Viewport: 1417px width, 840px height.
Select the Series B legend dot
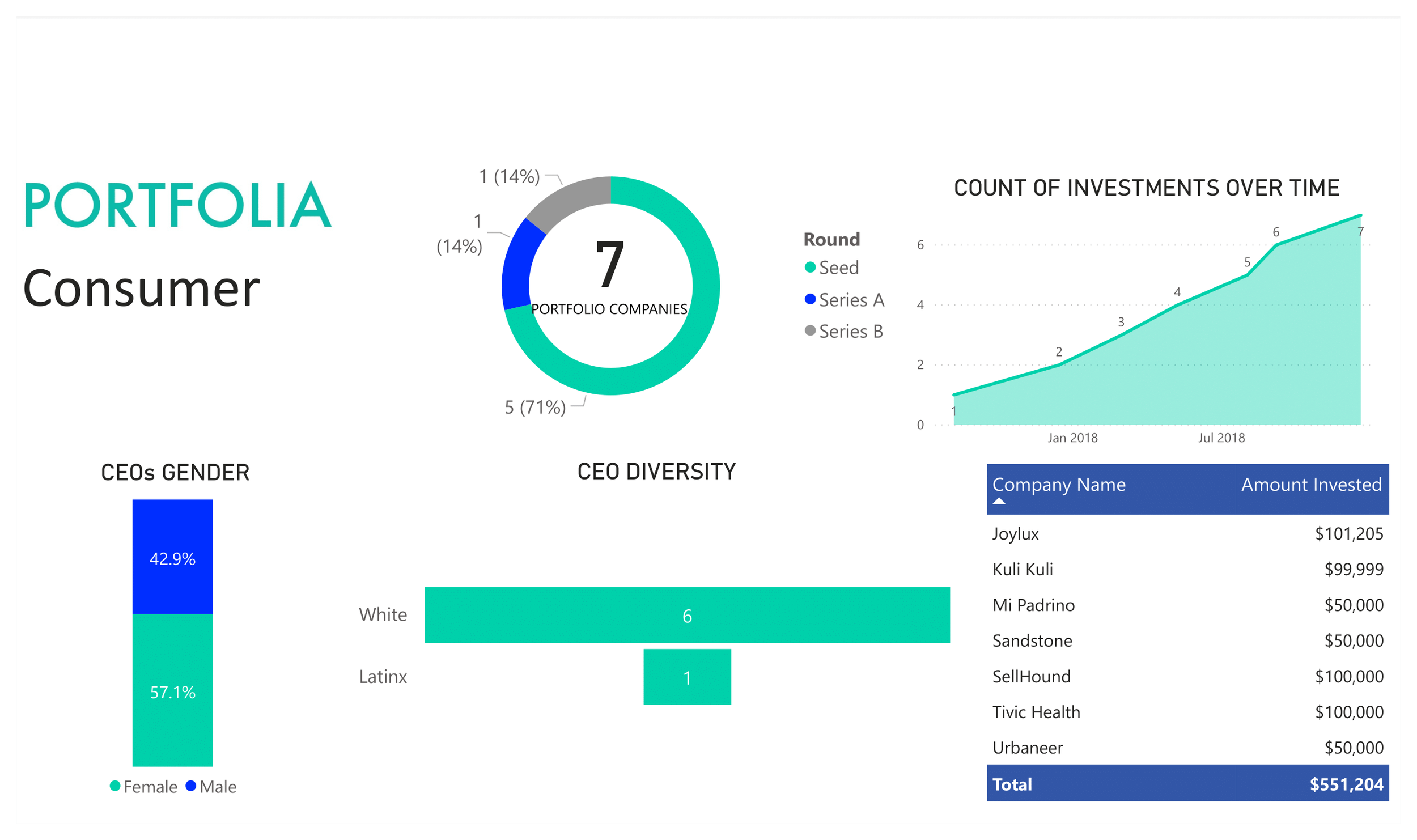(x=810, y=330)
